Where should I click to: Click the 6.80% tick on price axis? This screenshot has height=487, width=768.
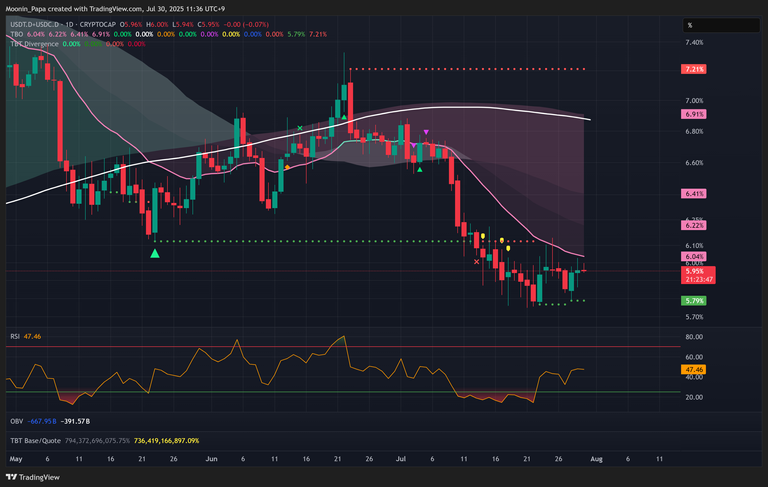tap(694, 132)
